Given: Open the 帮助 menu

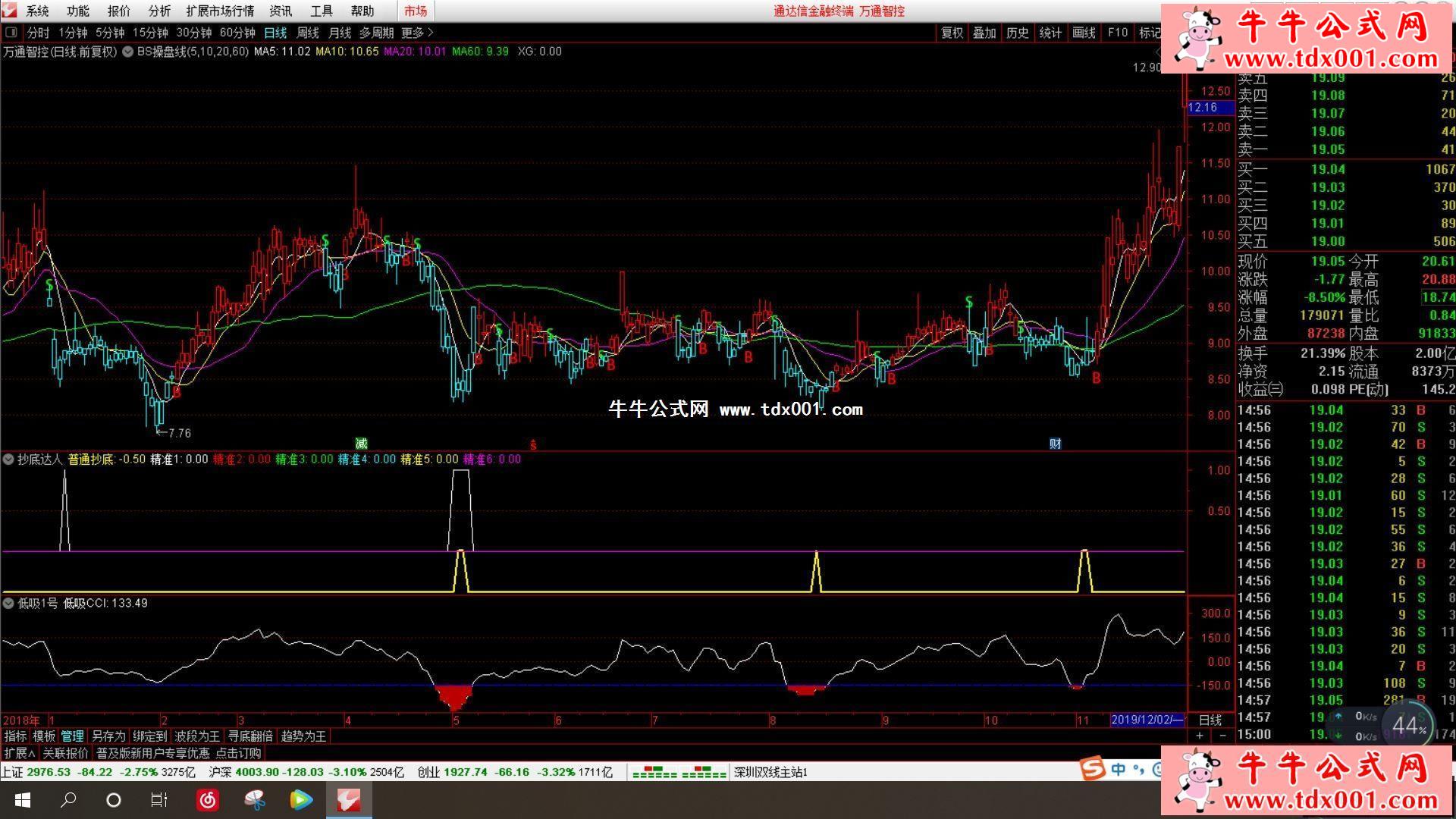Looking at the screenshot, I should [362, 11].
